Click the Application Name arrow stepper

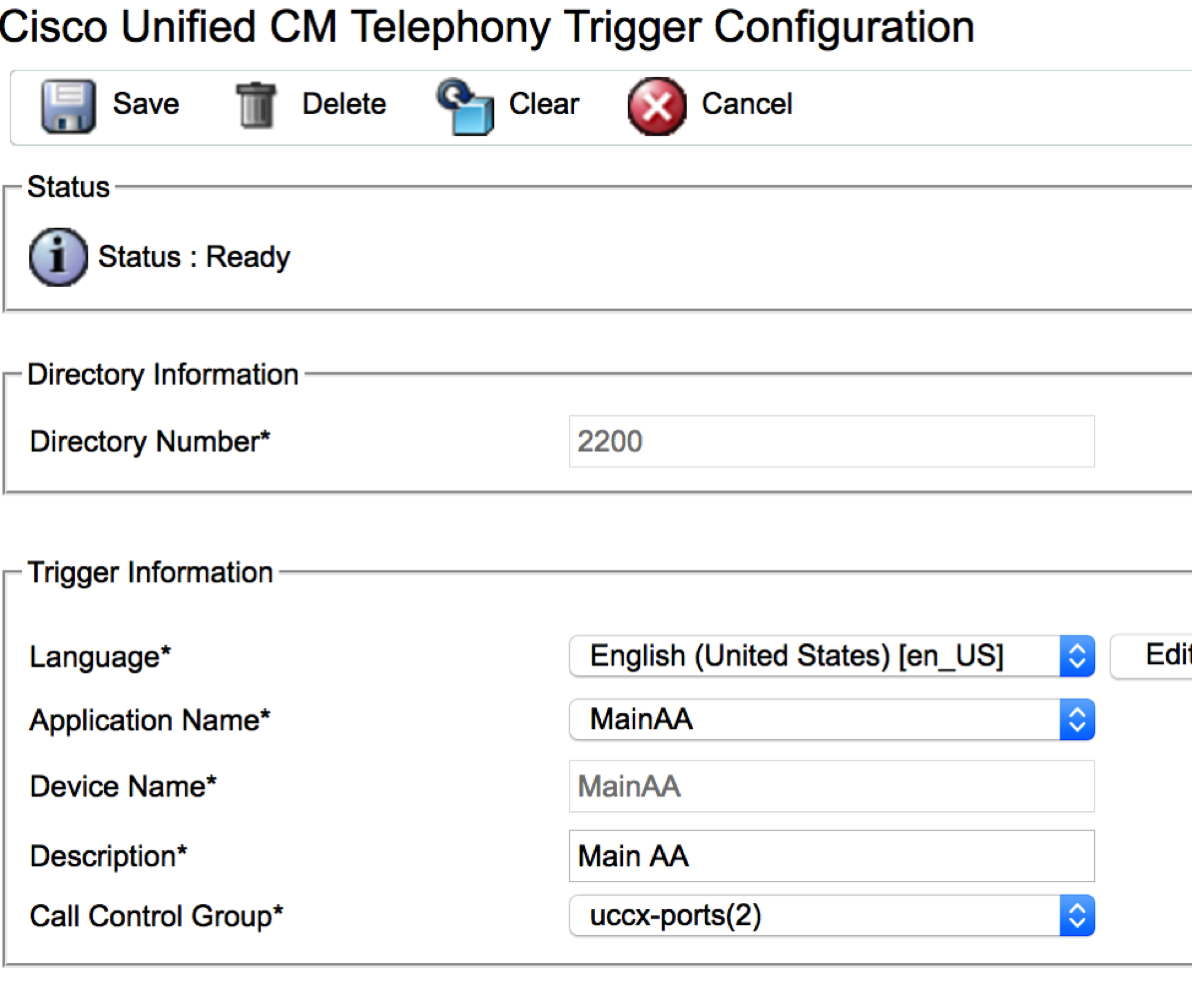[1077, 720]
